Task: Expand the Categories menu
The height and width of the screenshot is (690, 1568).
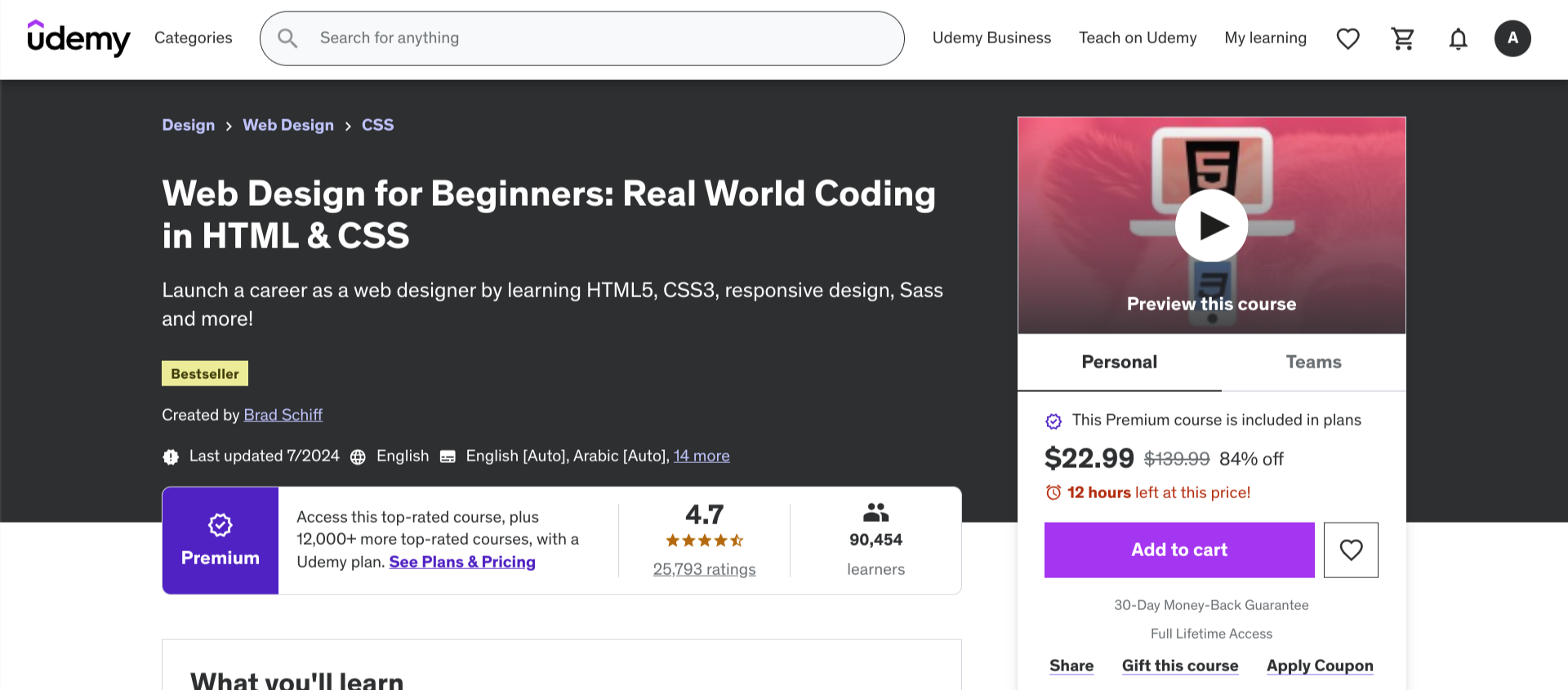Action: pos(193,38)
